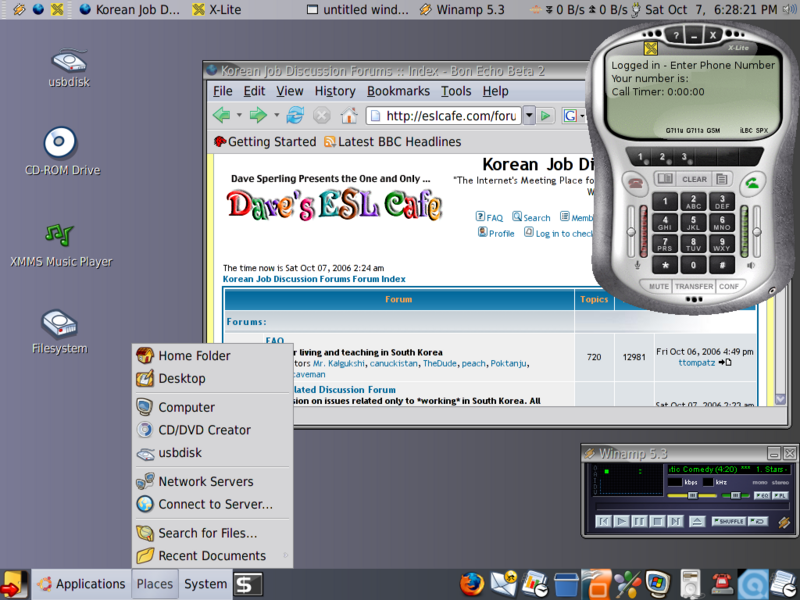Tap the hash key on X-Lite keypad
Viewport: 800px width, 600px height.
[721, 265]
